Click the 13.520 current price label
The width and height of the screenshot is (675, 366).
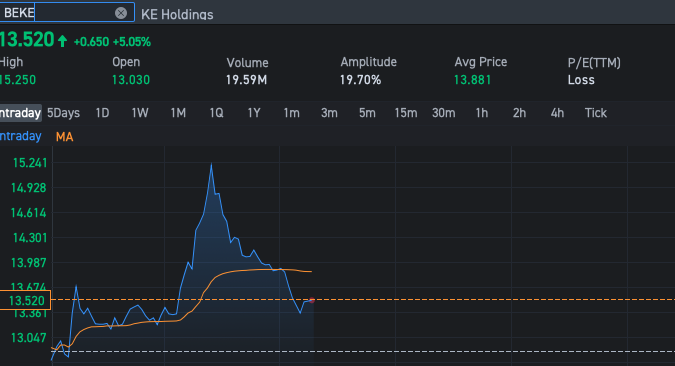pyautogui.click(x=25, y=300)
